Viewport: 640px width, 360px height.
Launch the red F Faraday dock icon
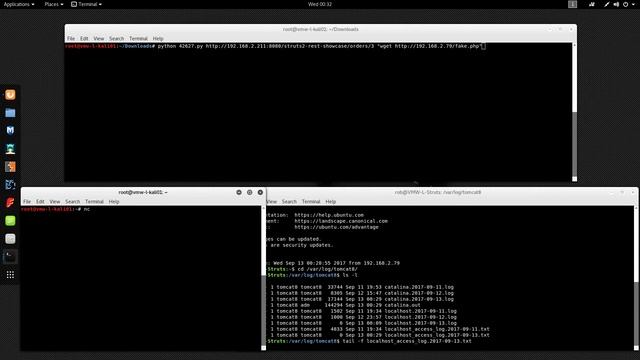click(x=10, y=202)
